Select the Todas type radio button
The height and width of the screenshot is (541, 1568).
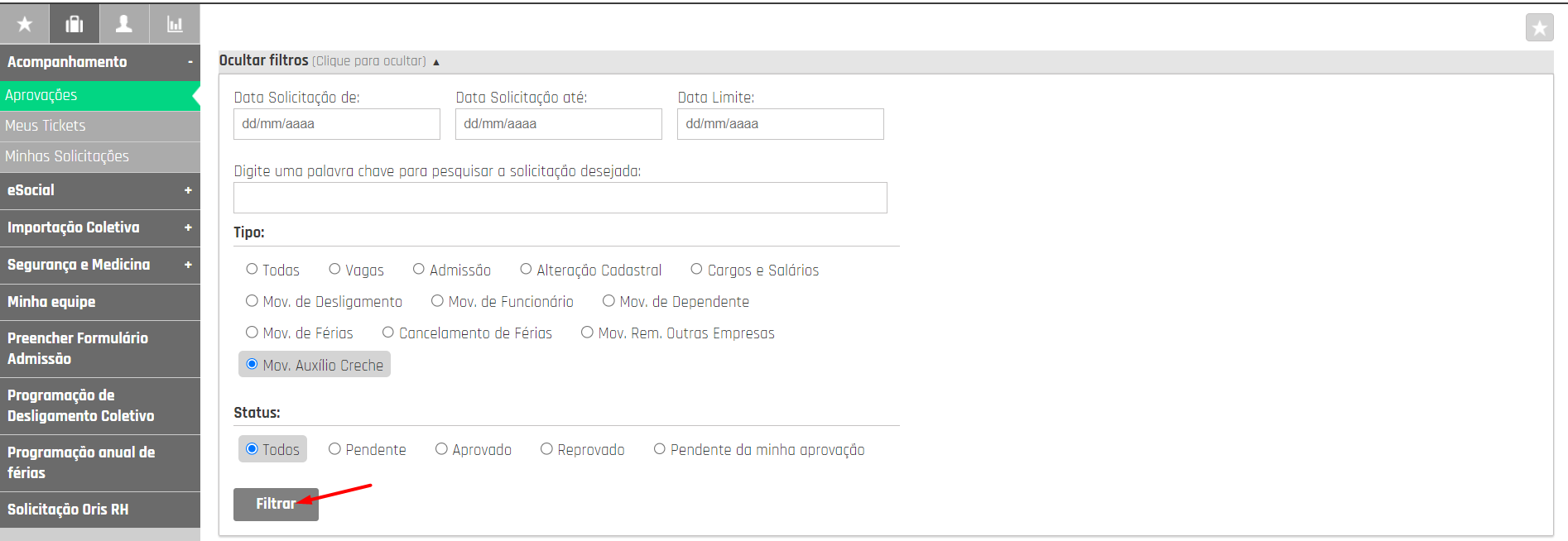pos(252,269)
